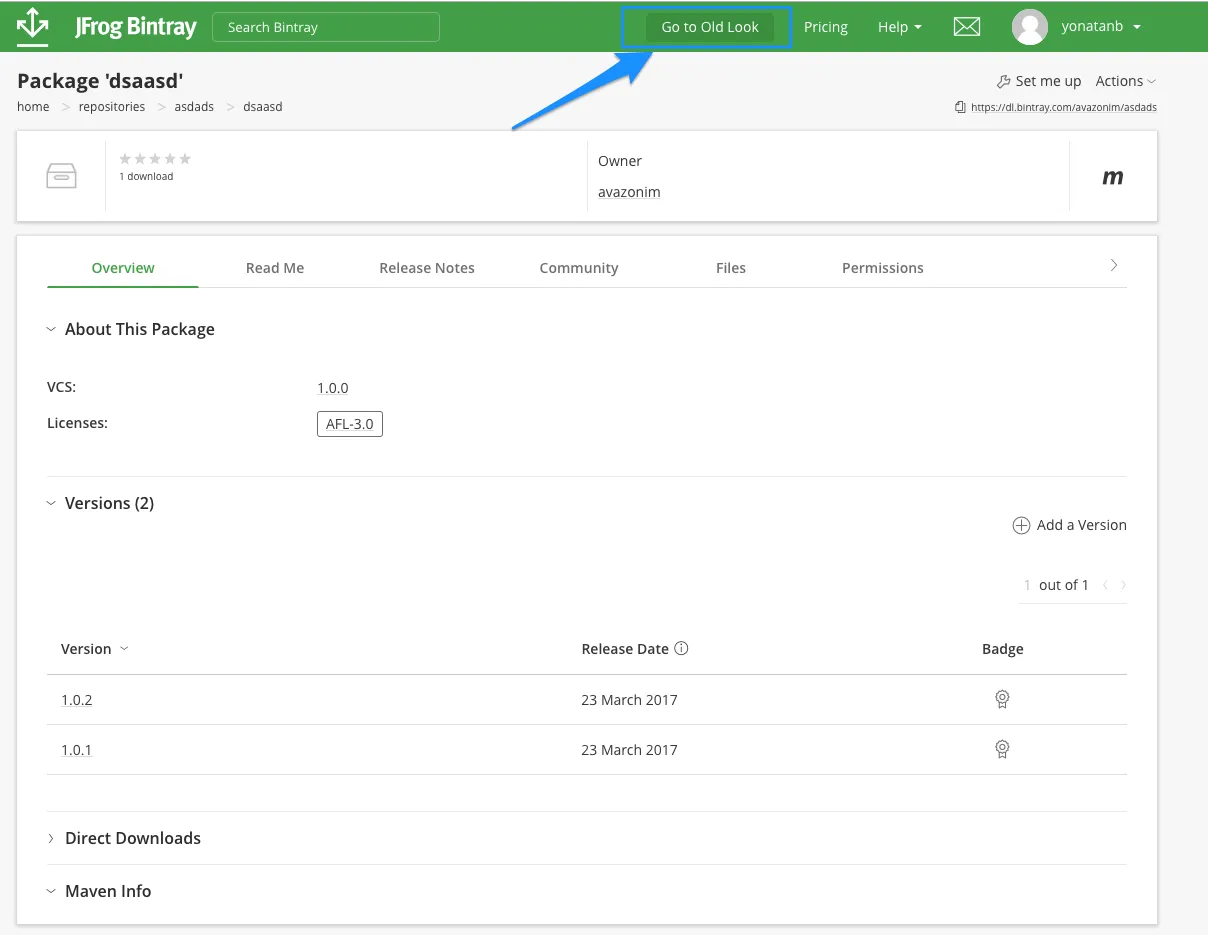Open the Help dropdown menu
The height and width of the screenshot is (935, 1208).
coord(899,27)
